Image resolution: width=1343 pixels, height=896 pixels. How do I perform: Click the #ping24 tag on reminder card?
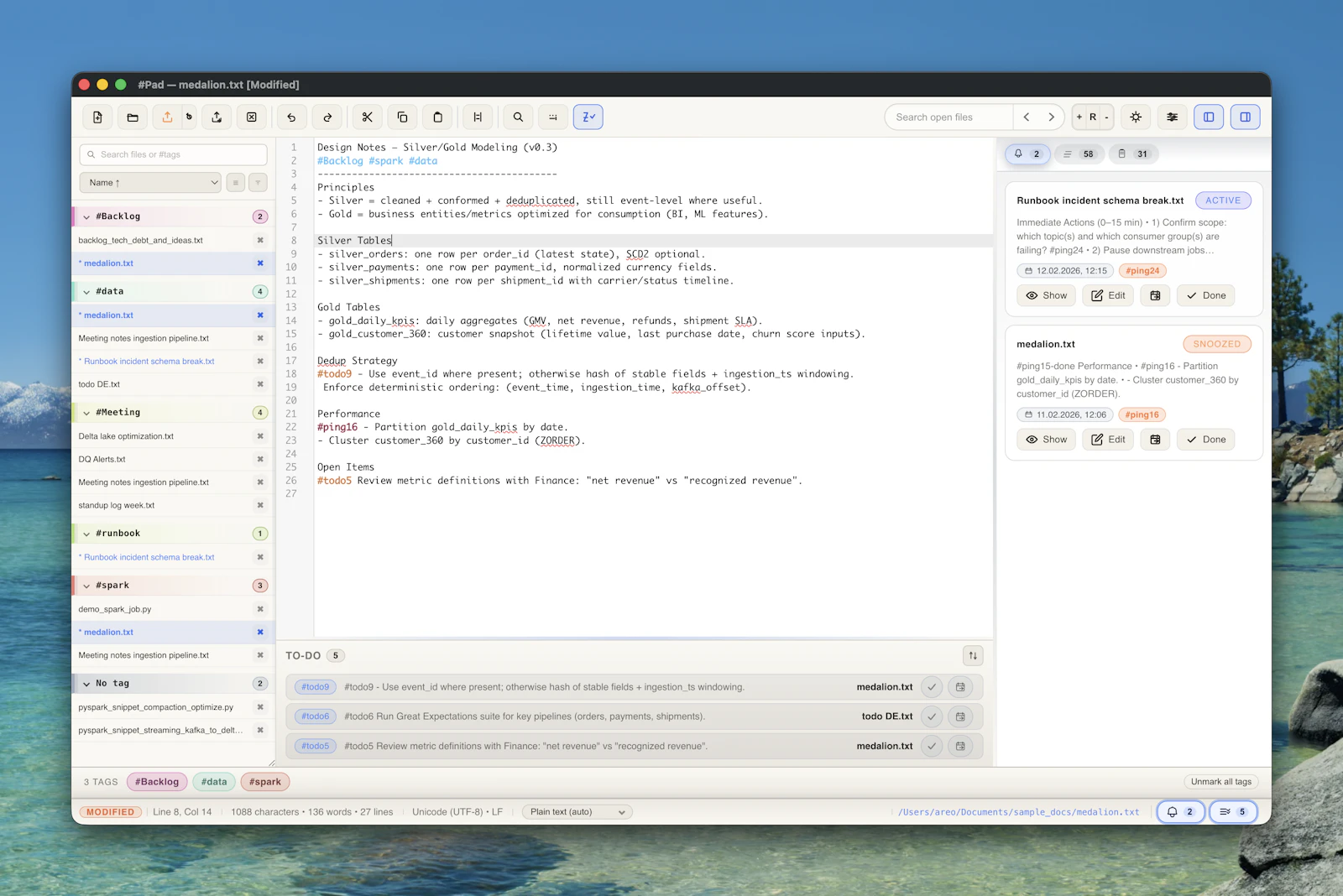[1142, 271]
